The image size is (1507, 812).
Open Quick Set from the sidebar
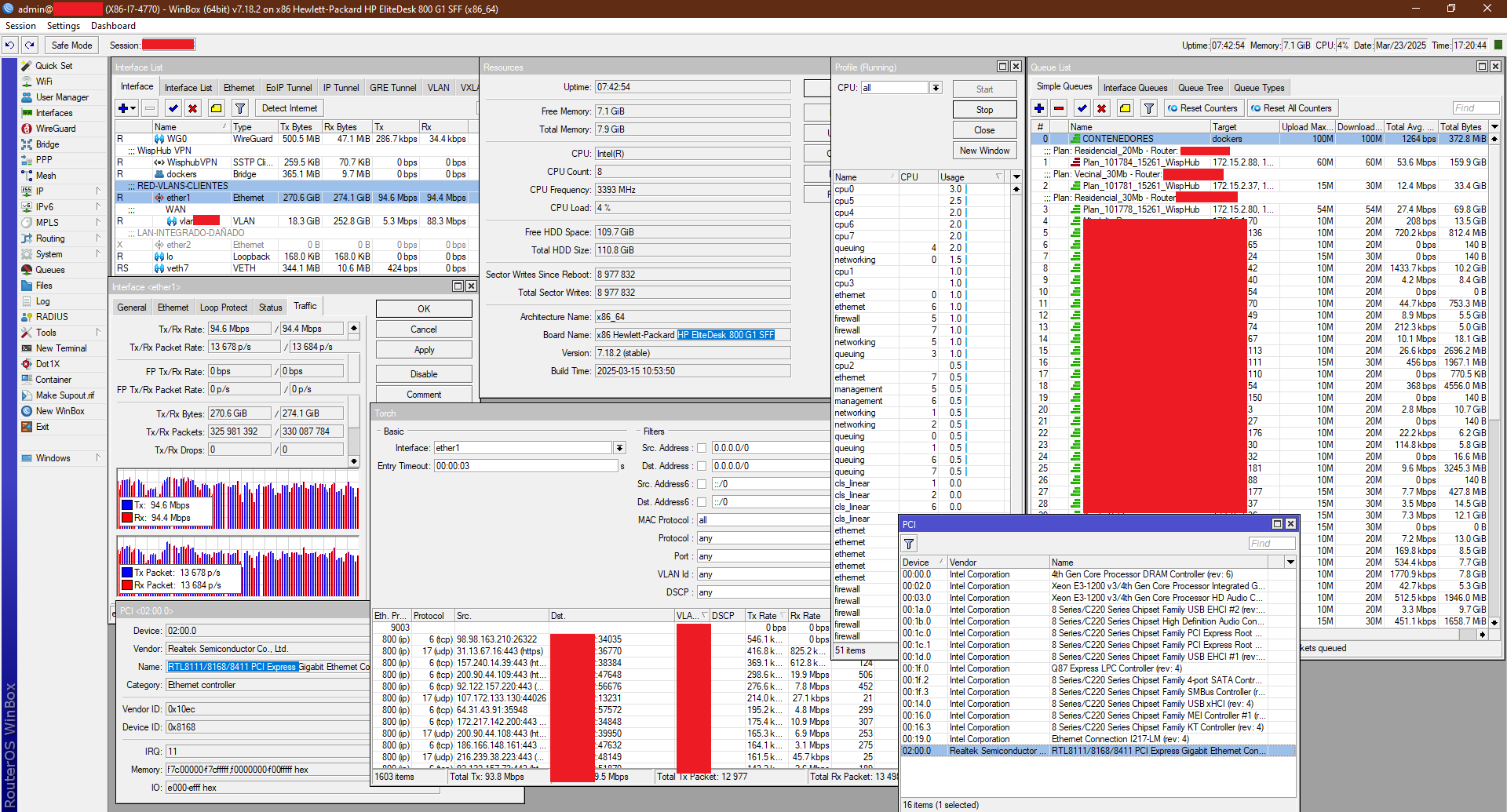click(53, 66)
